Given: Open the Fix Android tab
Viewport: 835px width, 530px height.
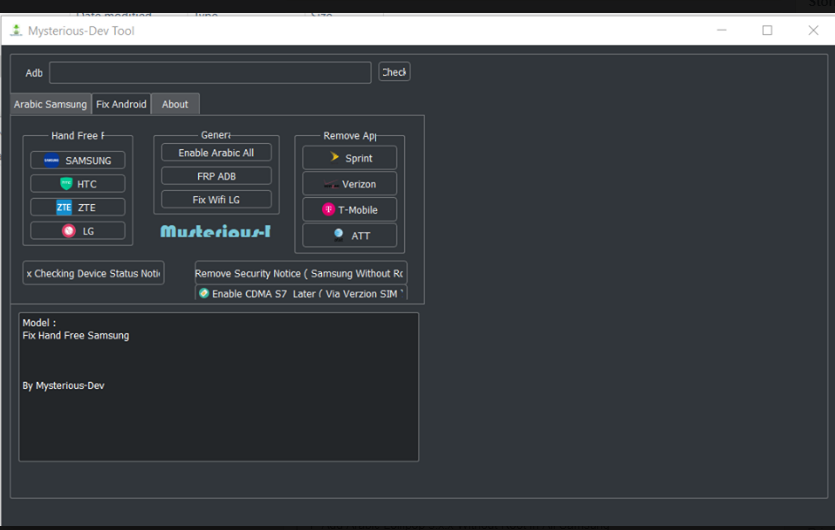Looking at the screenshot, I should pos(121,104).
